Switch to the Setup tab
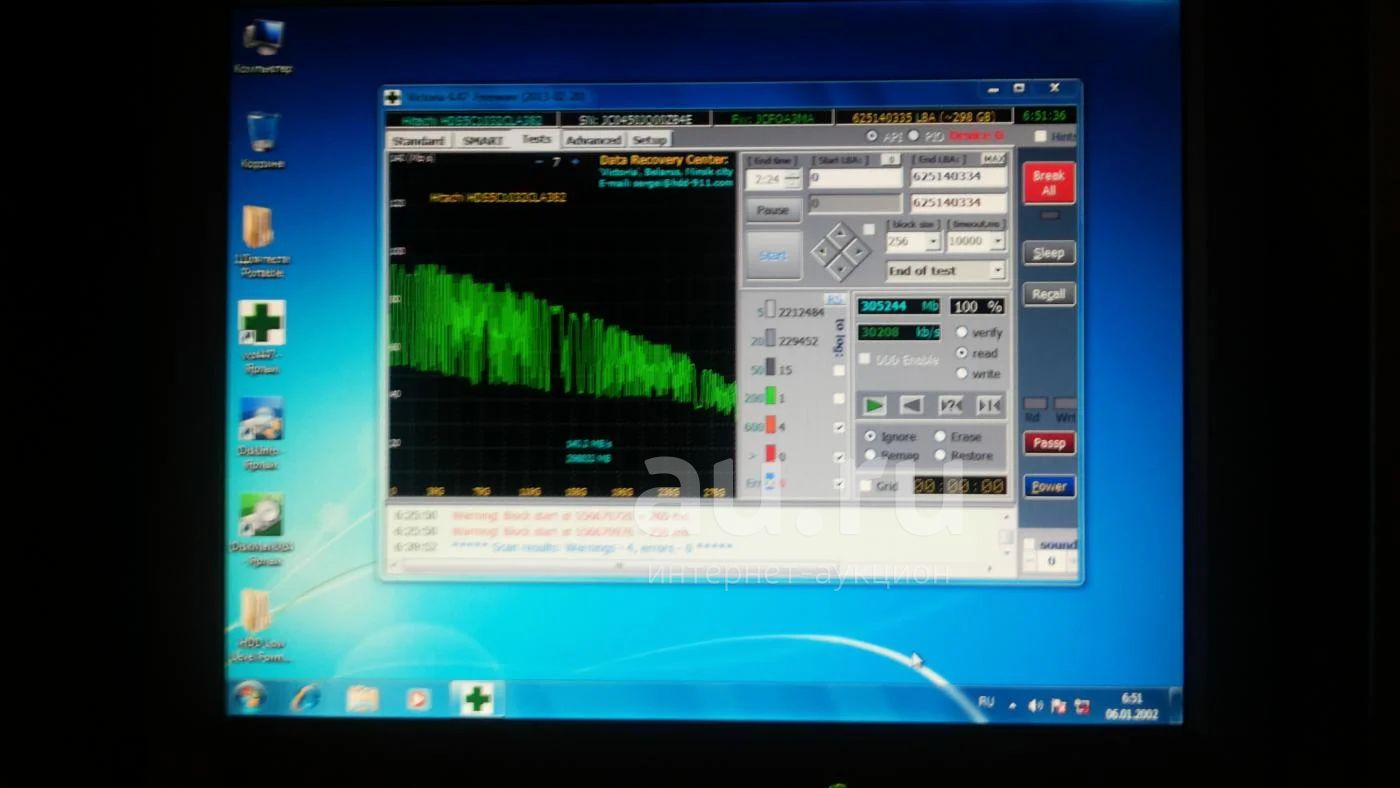This screenshot has width=1400, height=788. point(649,141)
